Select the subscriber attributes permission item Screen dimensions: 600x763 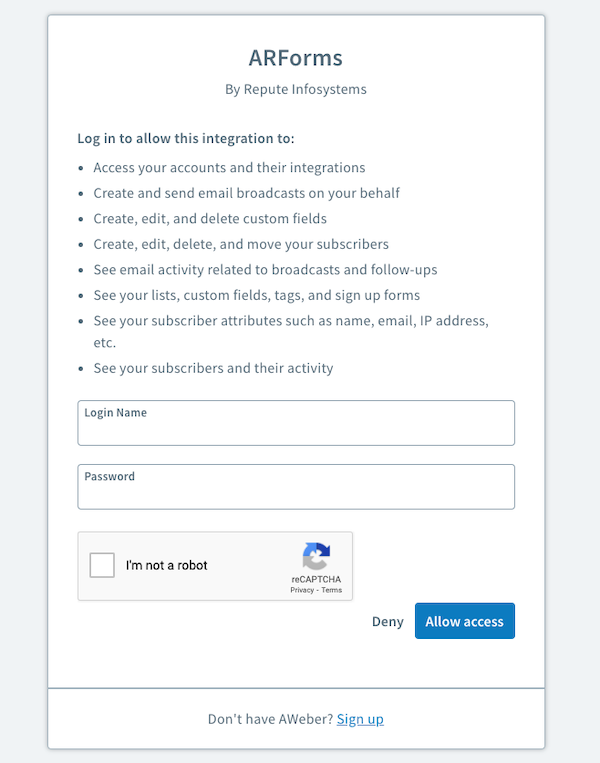point(290,320)
